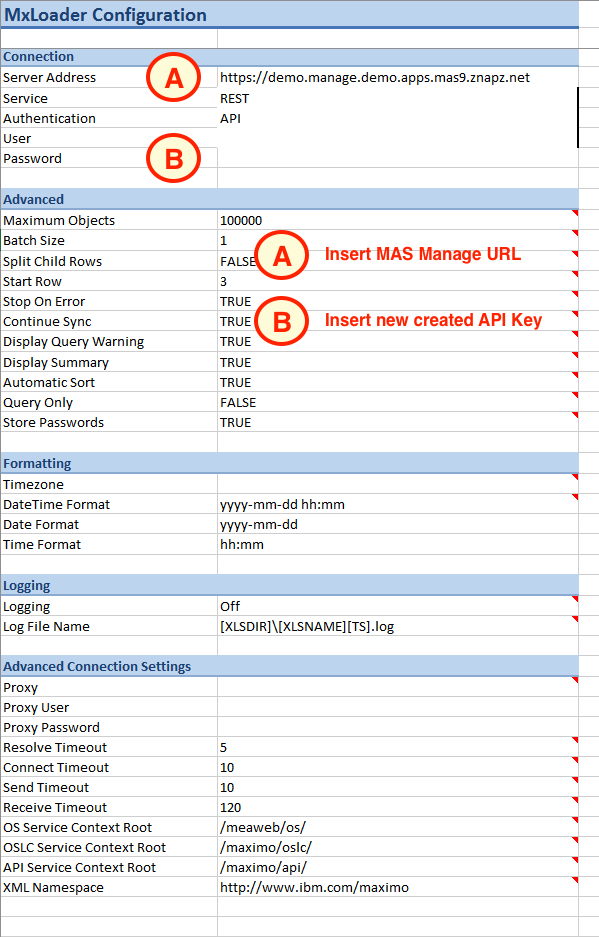Select the Store Passwords TRUE value
This screenshot has height=937, width=599.
[x=398, y=422]
